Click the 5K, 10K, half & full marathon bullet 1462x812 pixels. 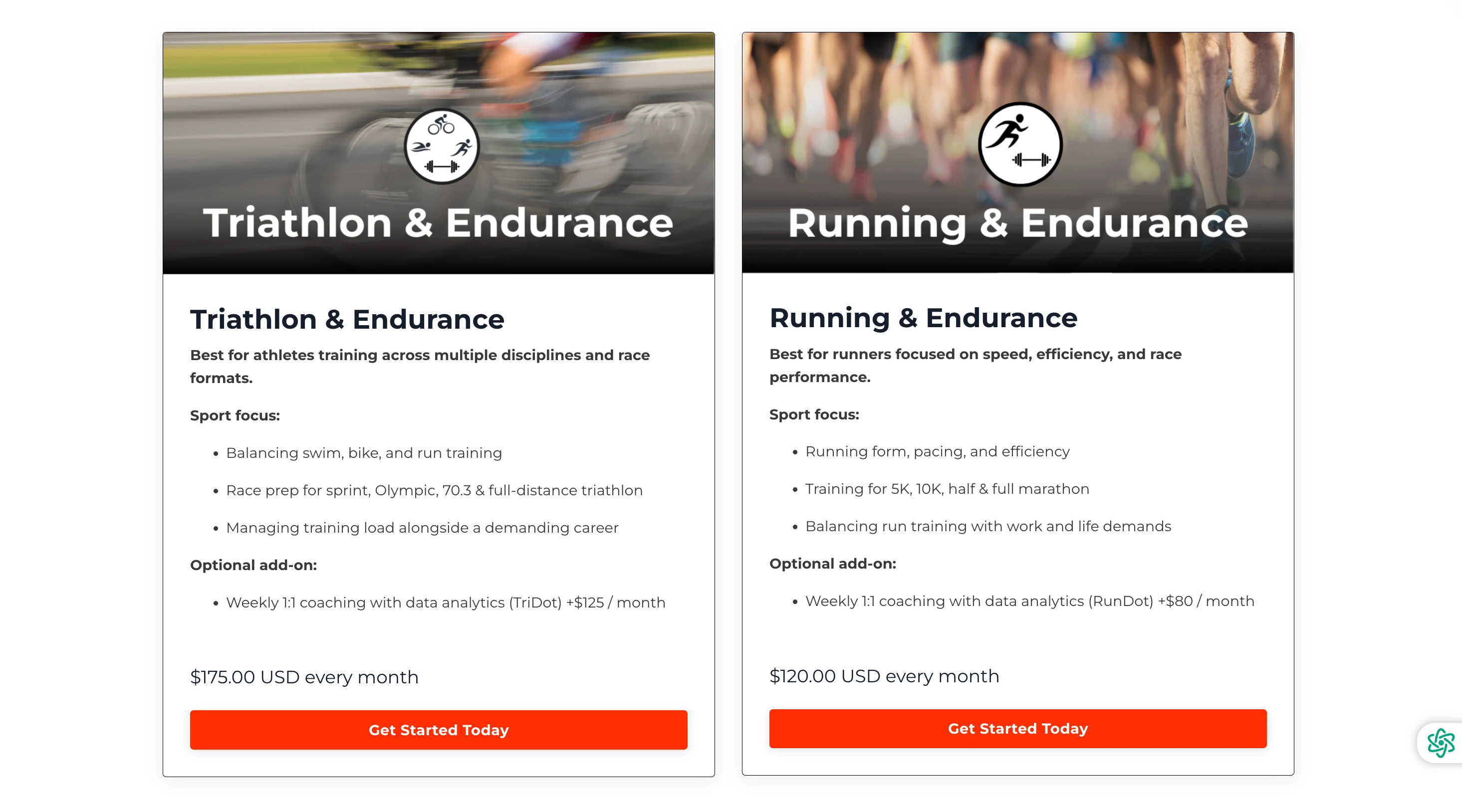(947, 489)
